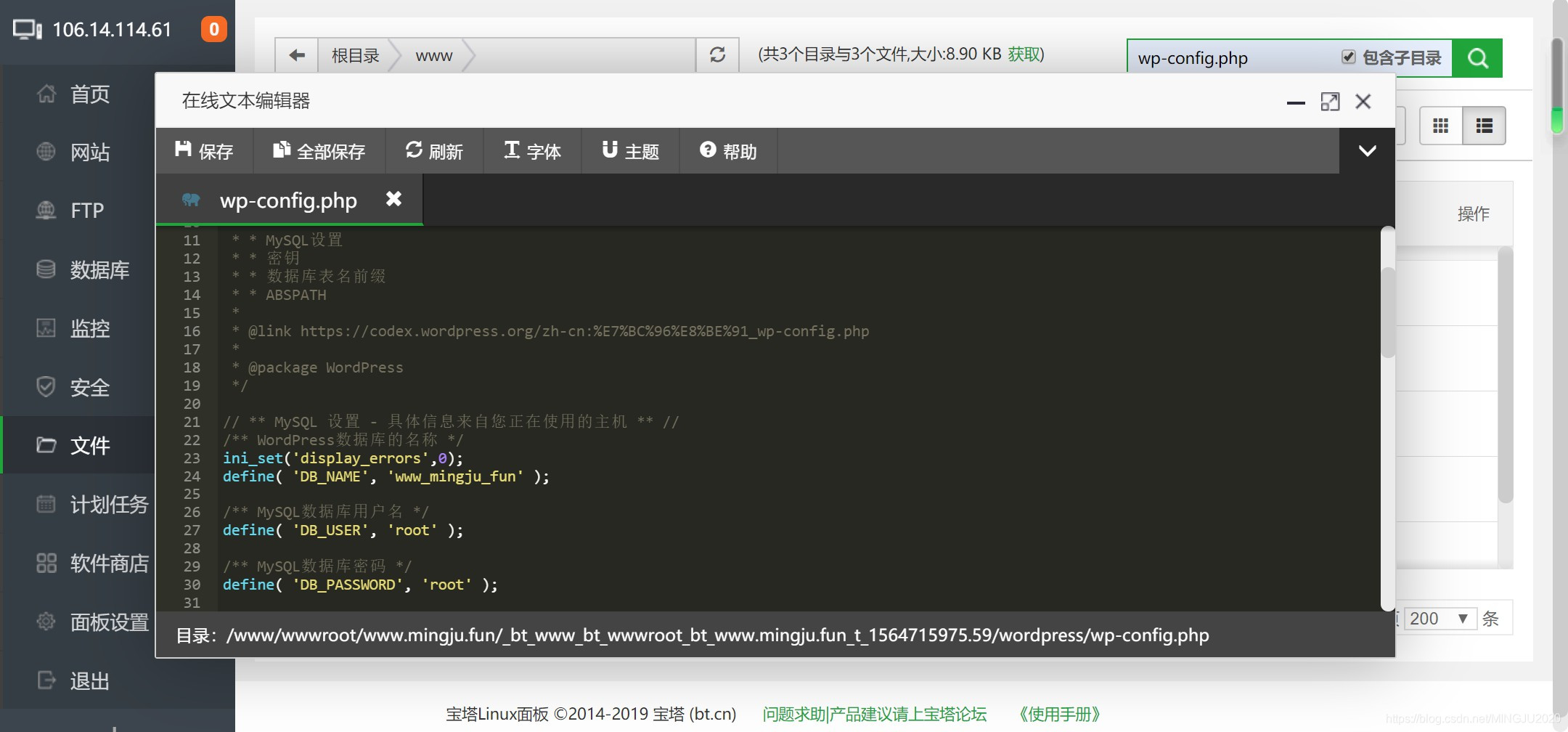1568x732 pixels.
Task: Click www in the path breadcrumb
Action: (433, 55)
